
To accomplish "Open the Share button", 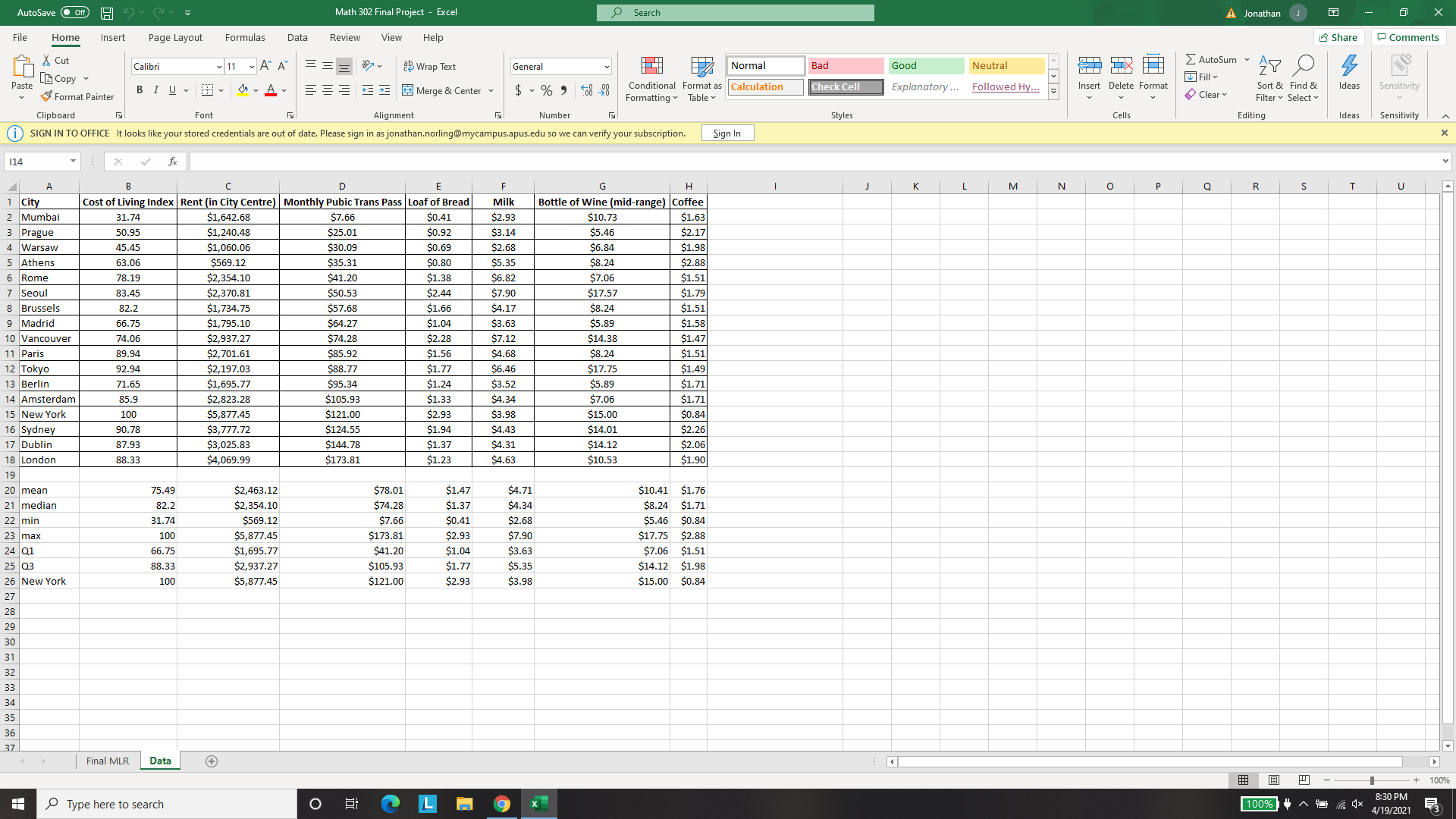I will click(x=1338, y=37).
